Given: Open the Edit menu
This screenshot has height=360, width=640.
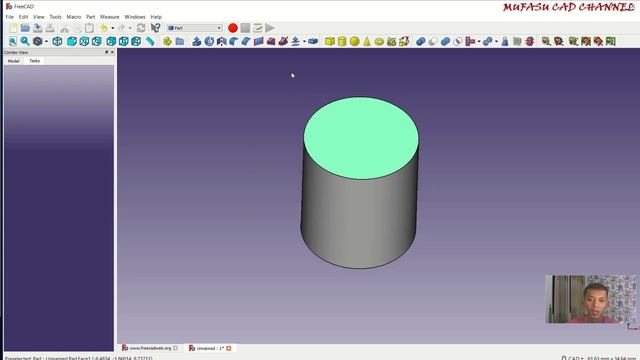Looking at the screenshot, I should tap(23, 17).
